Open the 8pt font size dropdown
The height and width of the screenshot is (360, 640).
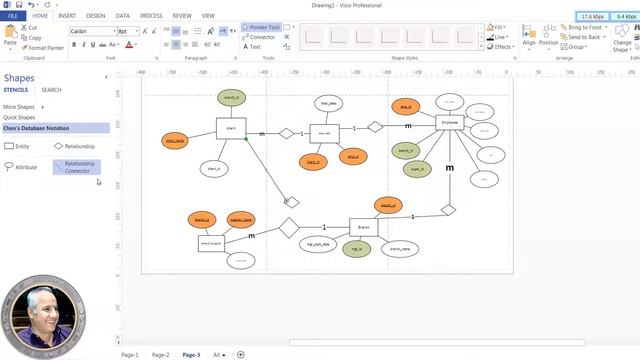[x=137, y=31]
